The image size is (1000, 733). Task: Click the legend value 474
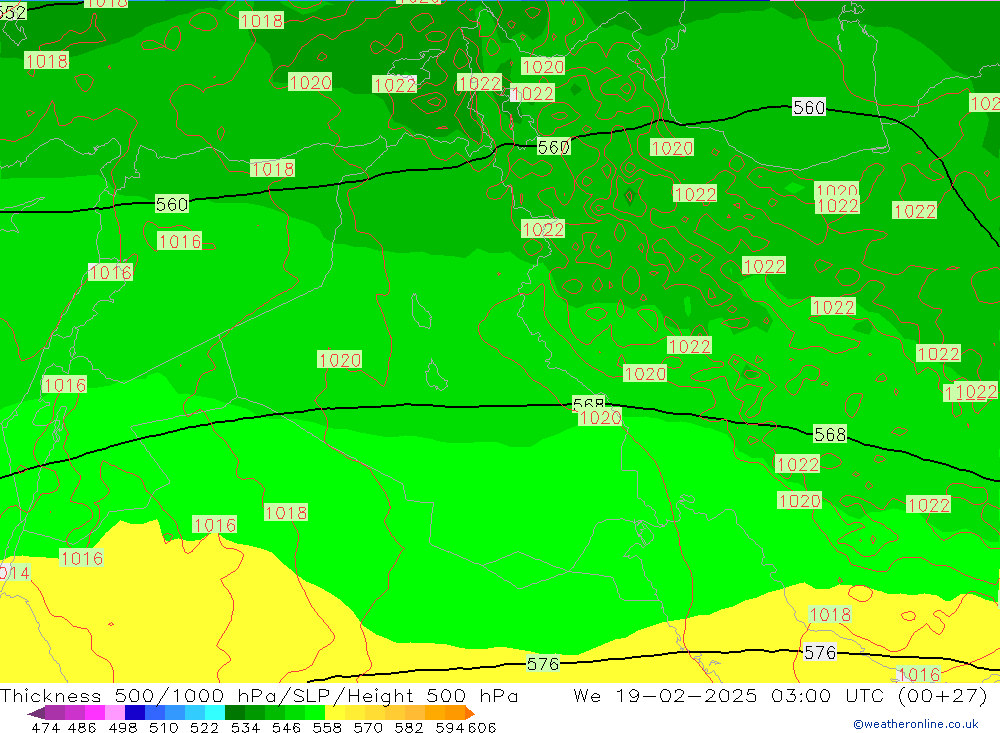(x=46, y=727)
